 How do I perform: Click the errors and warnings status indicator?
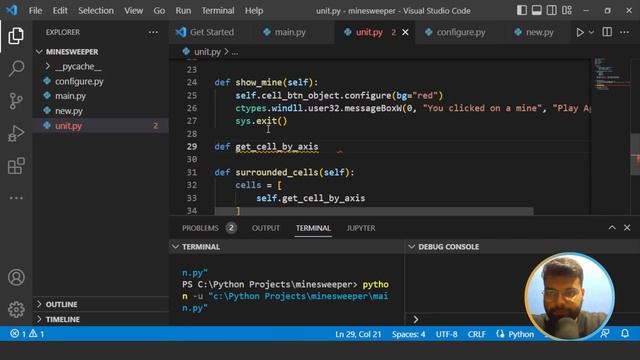click(27, 334)
